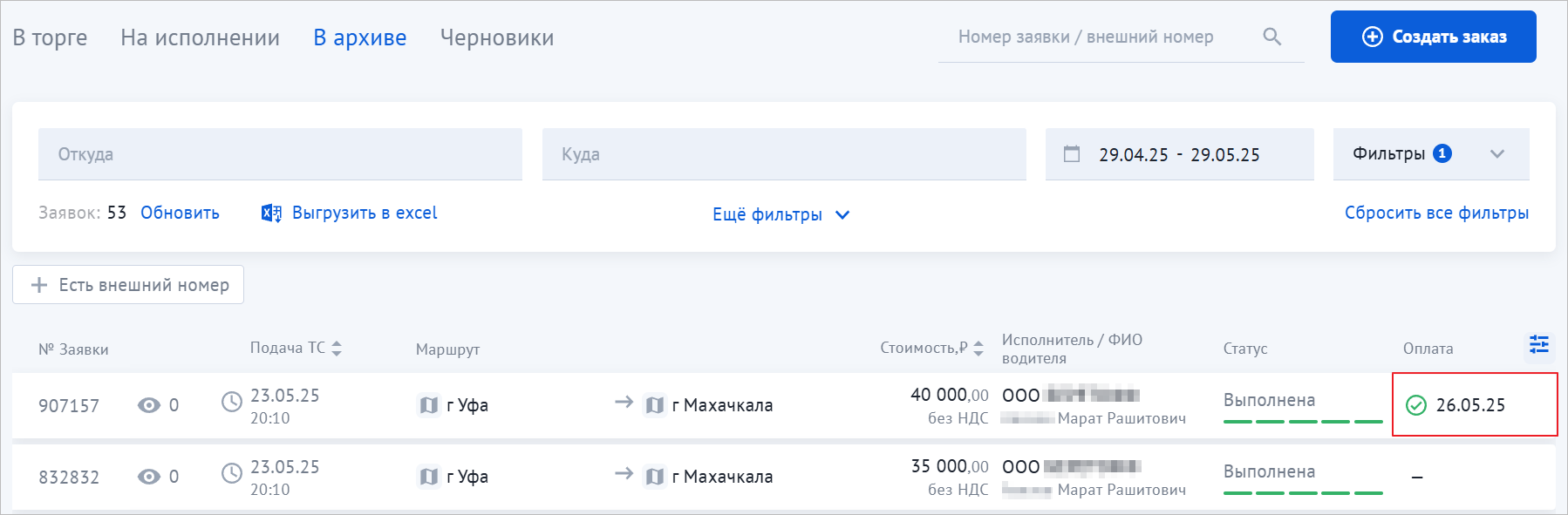Screen dimensions: 1568x515
Task: Click the clock icon for order 832832
Action: pos(232,473)
